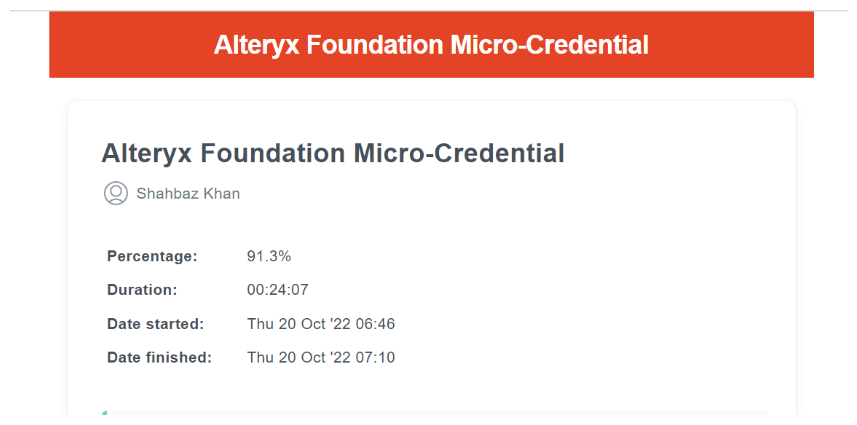Click the word Micro-Credential in red banner
Image resolution: width=857 pixels, height=425 pixels.
tap(549, 45)
